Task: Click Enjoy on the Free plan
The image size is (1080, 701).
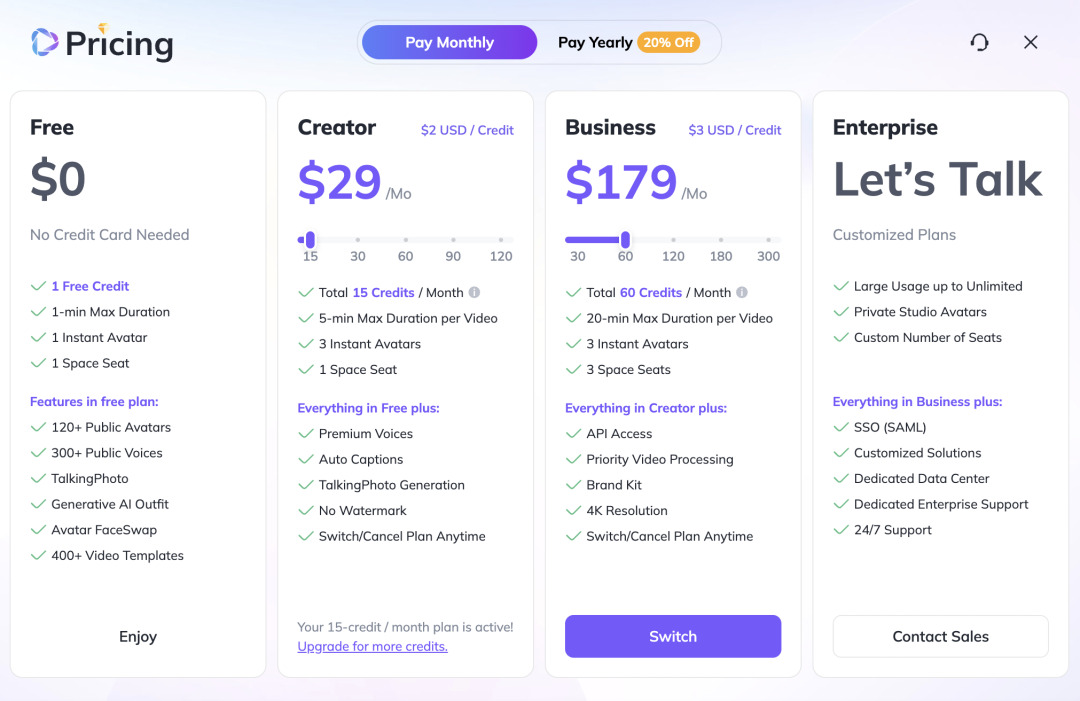Action: [x=138, y=636]
